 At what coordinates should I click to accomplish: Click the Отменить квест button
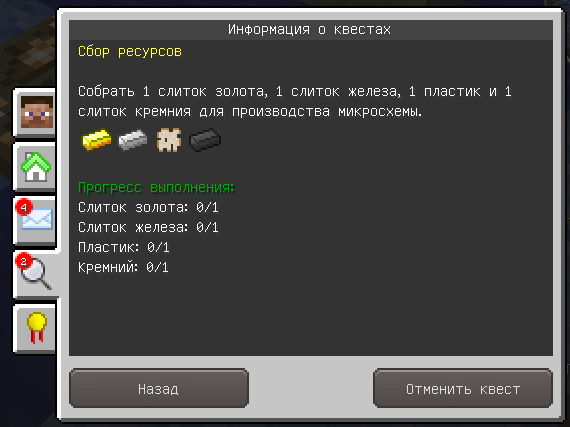tap(463, 388)
